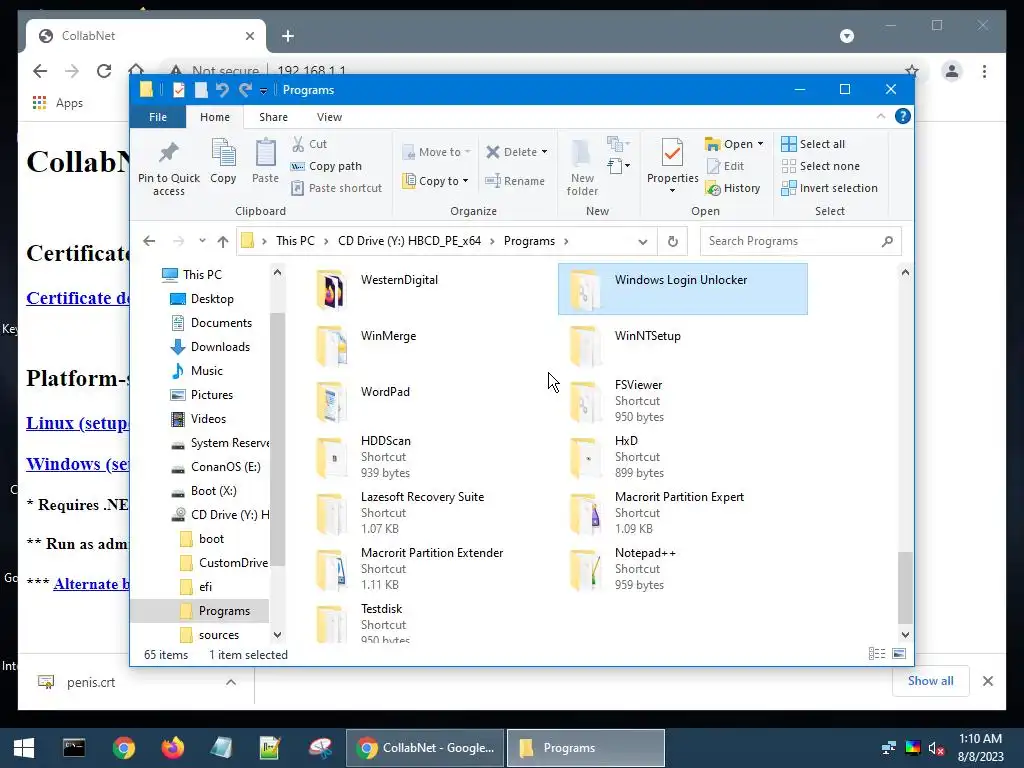Select the Lazesoft Recovery Suite shortcut
This screenshot has width=1024, height=768.
[430, 513]
